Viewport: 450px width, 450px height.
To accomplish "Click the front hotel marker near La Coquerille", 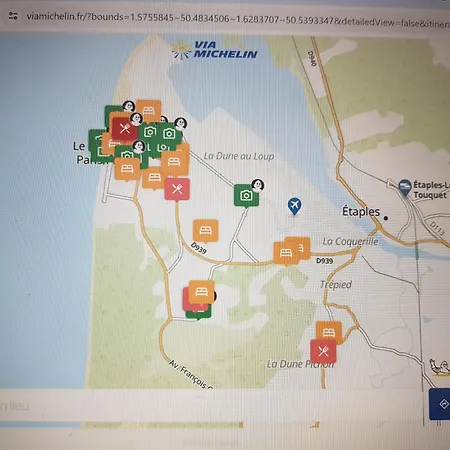I will click(286, 253).
